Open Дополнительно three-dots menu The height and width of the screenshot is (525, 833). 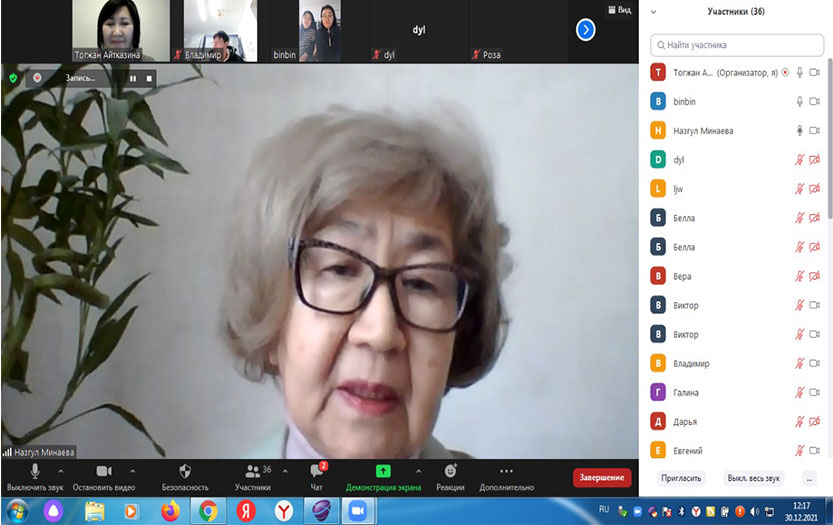pyautogui.click(x=506, y=471)
